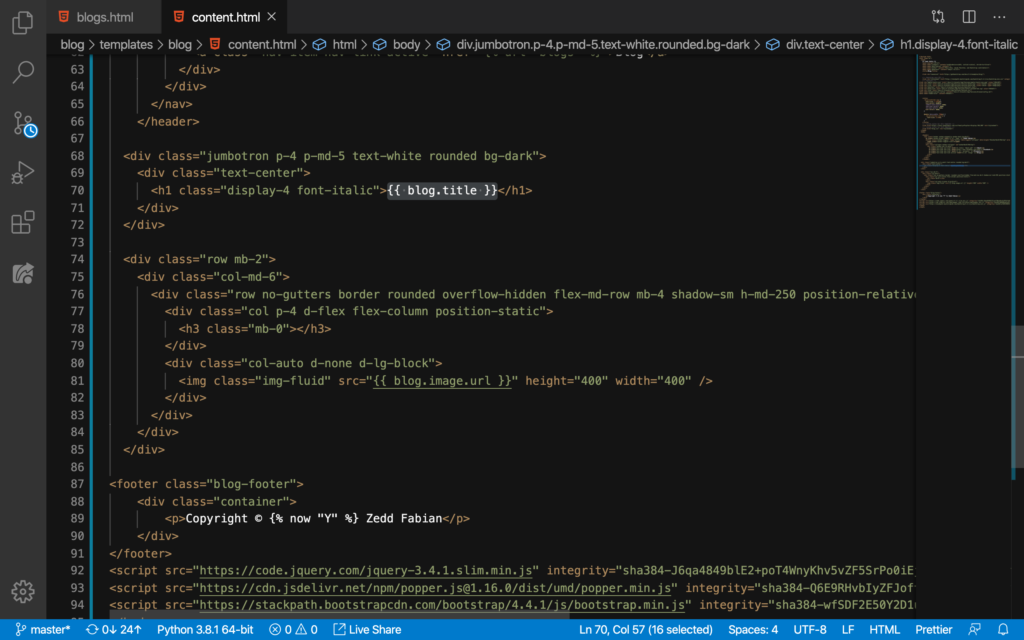The height and width of the screenshot is (640, 1024).
Task: Click the div.jumbotron breadcrumb
Action: [602, 44]
